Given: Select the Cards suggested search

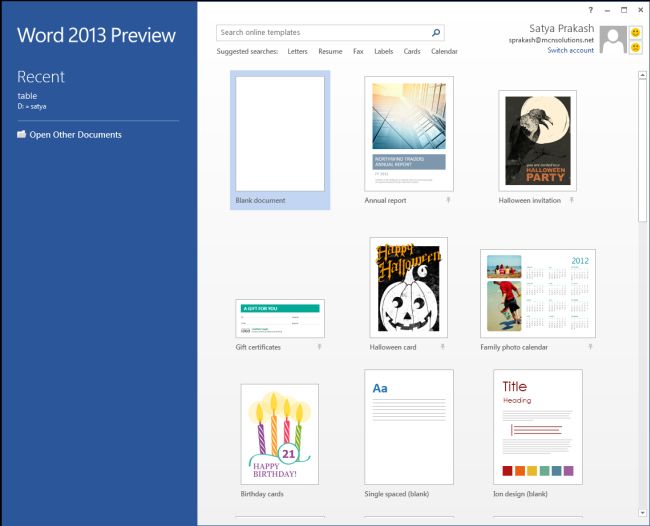Looking at the screenshot, I should tap(412, 51).
